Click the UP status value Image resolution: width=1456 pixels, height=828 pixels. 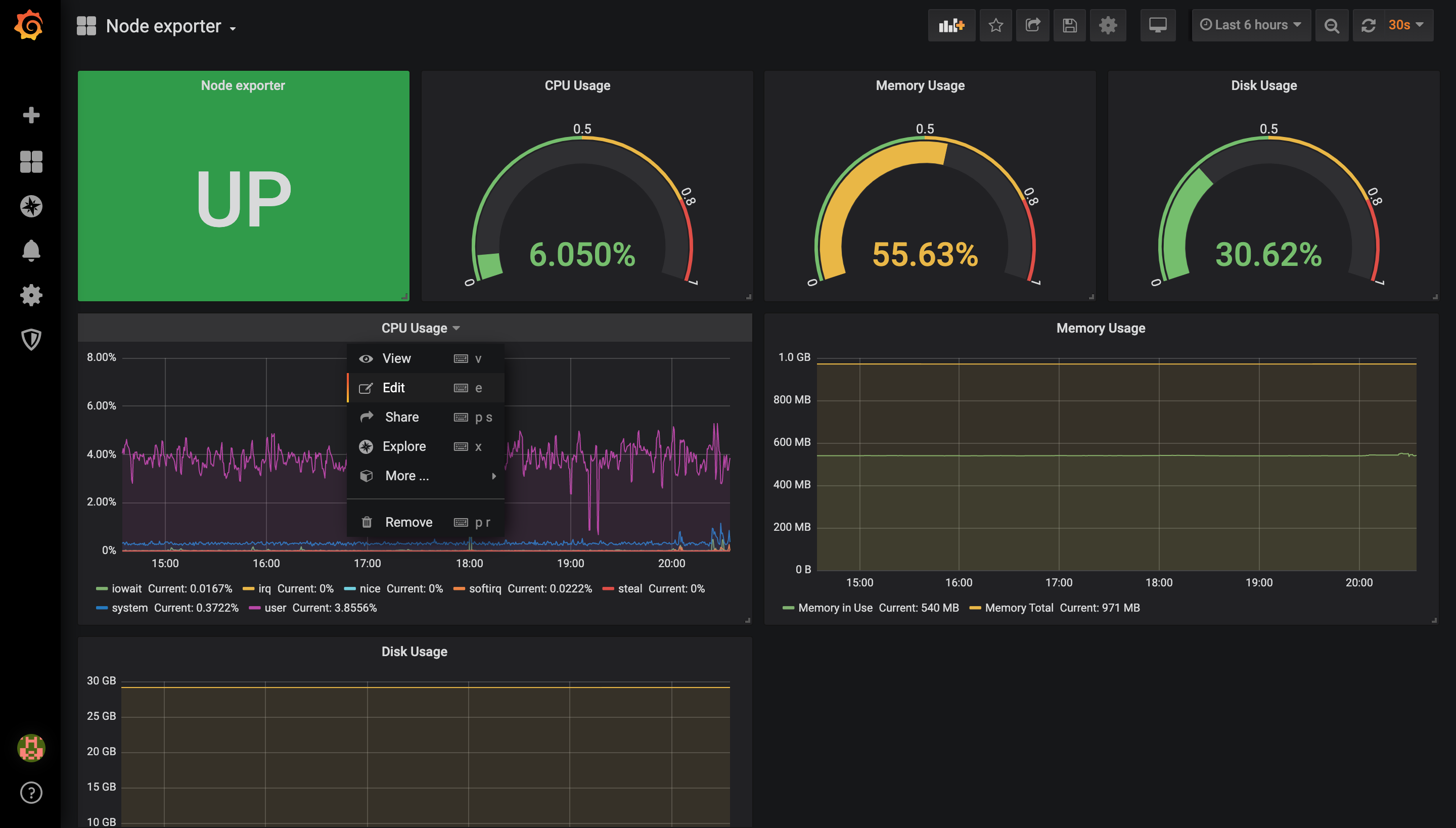(x=244, y=198)
